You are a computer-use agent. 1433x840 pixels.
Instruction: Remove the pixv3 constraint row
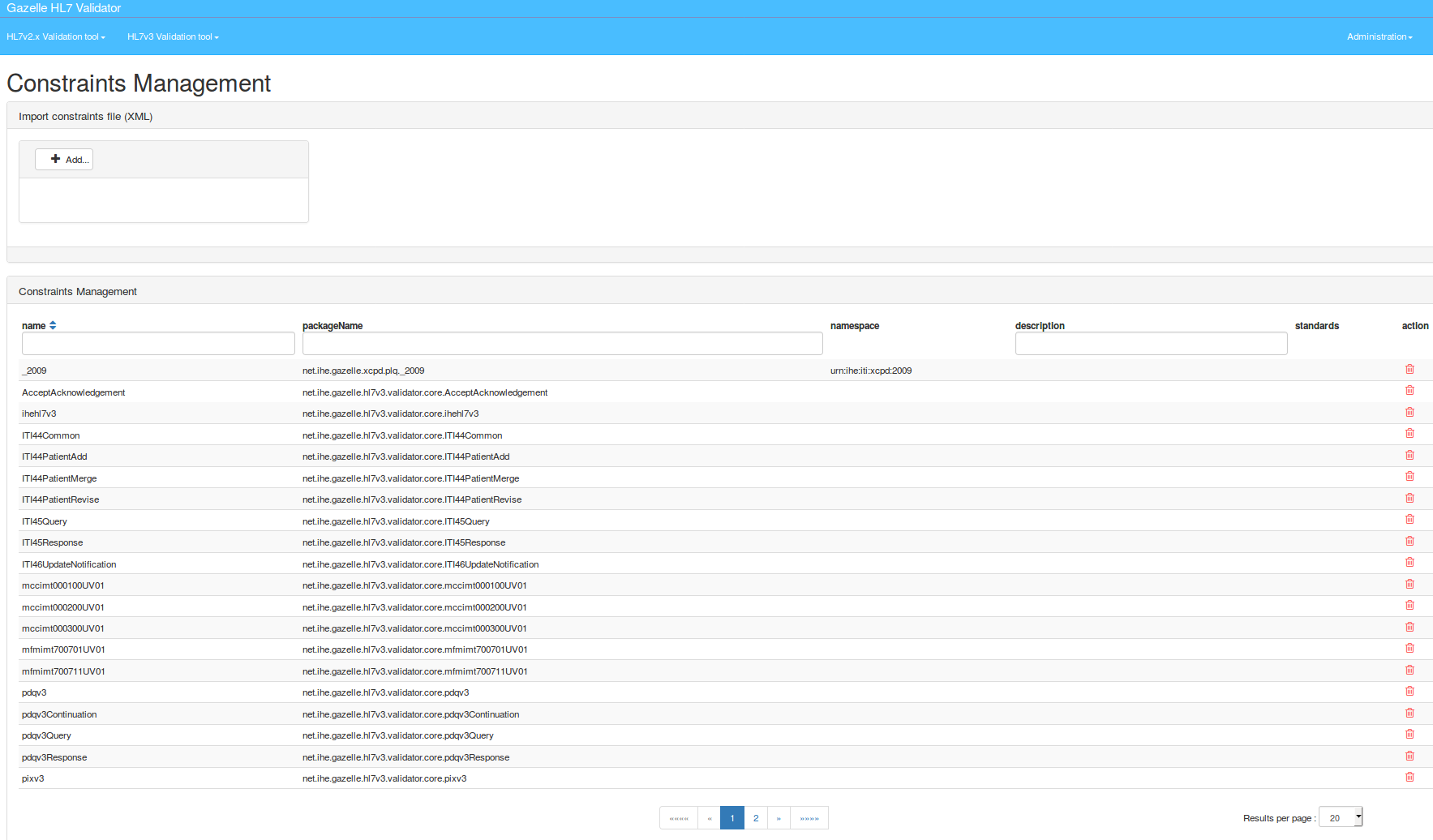[1409, 778]
